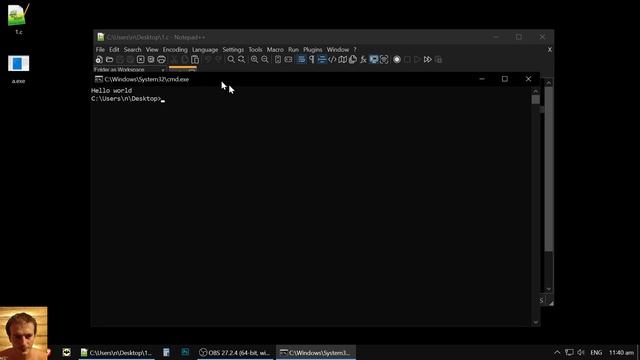The image size is (640, 360).
Task: Open the cmd.exe title bar system icon
Action: pos(98,79)
